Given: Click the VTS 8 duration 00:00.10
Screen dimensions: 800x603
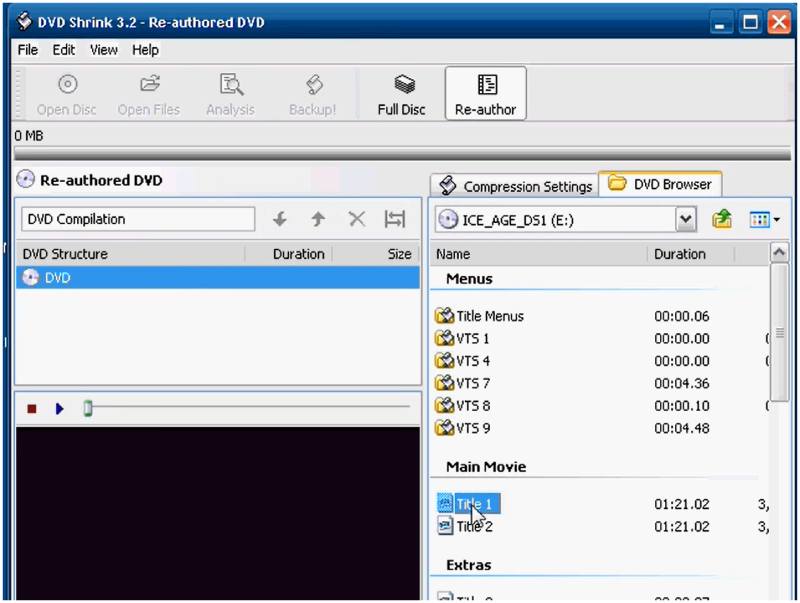Looking at the screenshot, I should pos(682,406).
